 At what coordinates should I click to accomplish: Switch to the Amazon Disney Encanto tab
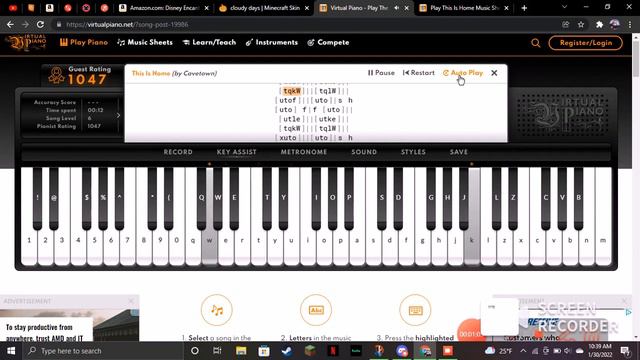[x=163, y=8]
